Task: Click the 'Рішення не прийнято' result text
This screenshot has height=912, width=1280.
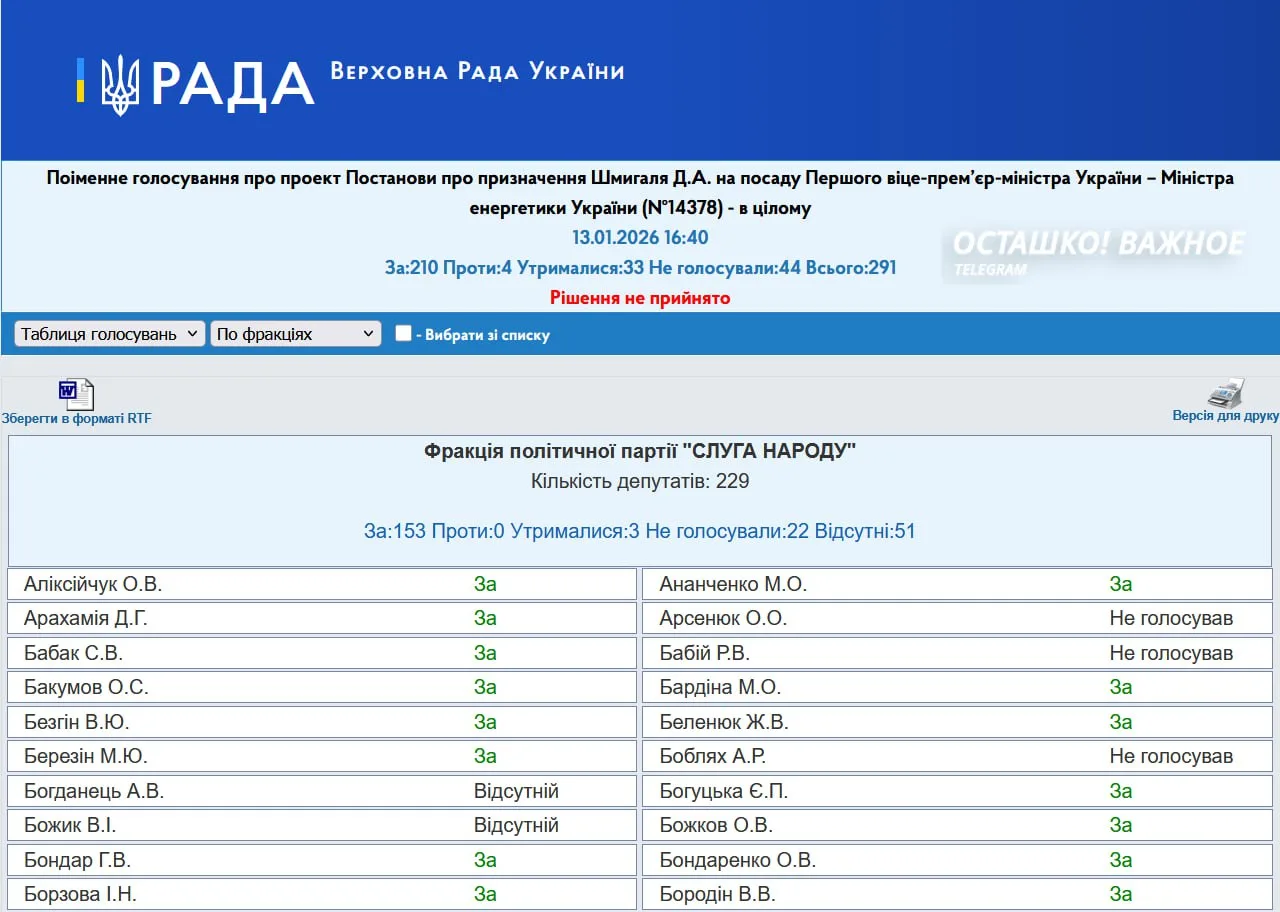Action: (x=640, y=298)
